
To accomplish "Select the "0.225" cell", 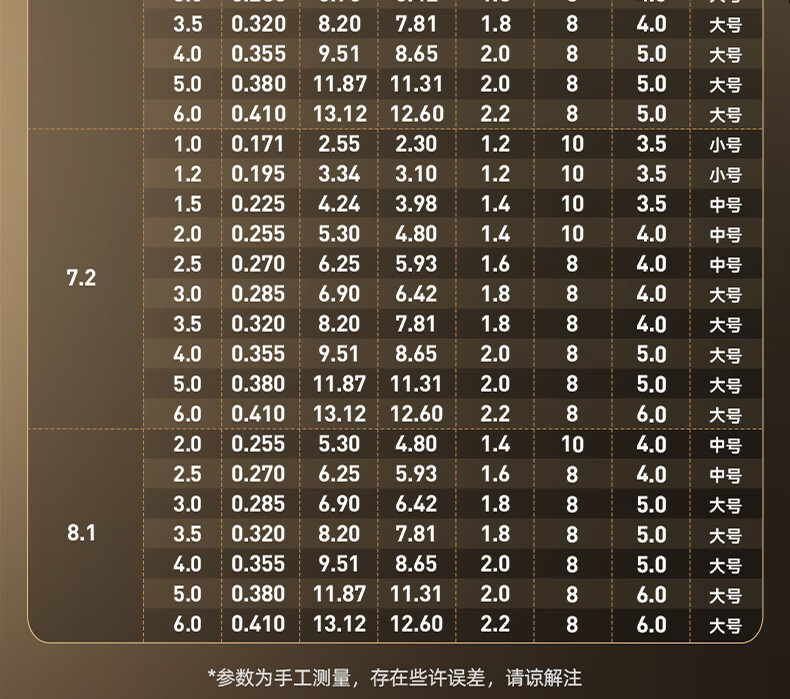I will (x=258, y=204).
